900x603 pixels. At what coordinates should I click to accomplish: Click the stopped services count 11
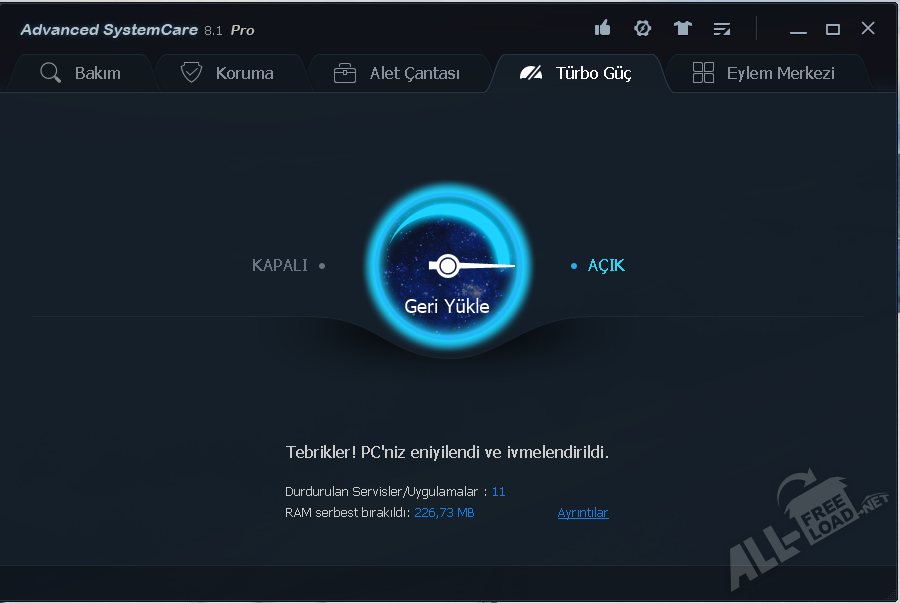498,492
